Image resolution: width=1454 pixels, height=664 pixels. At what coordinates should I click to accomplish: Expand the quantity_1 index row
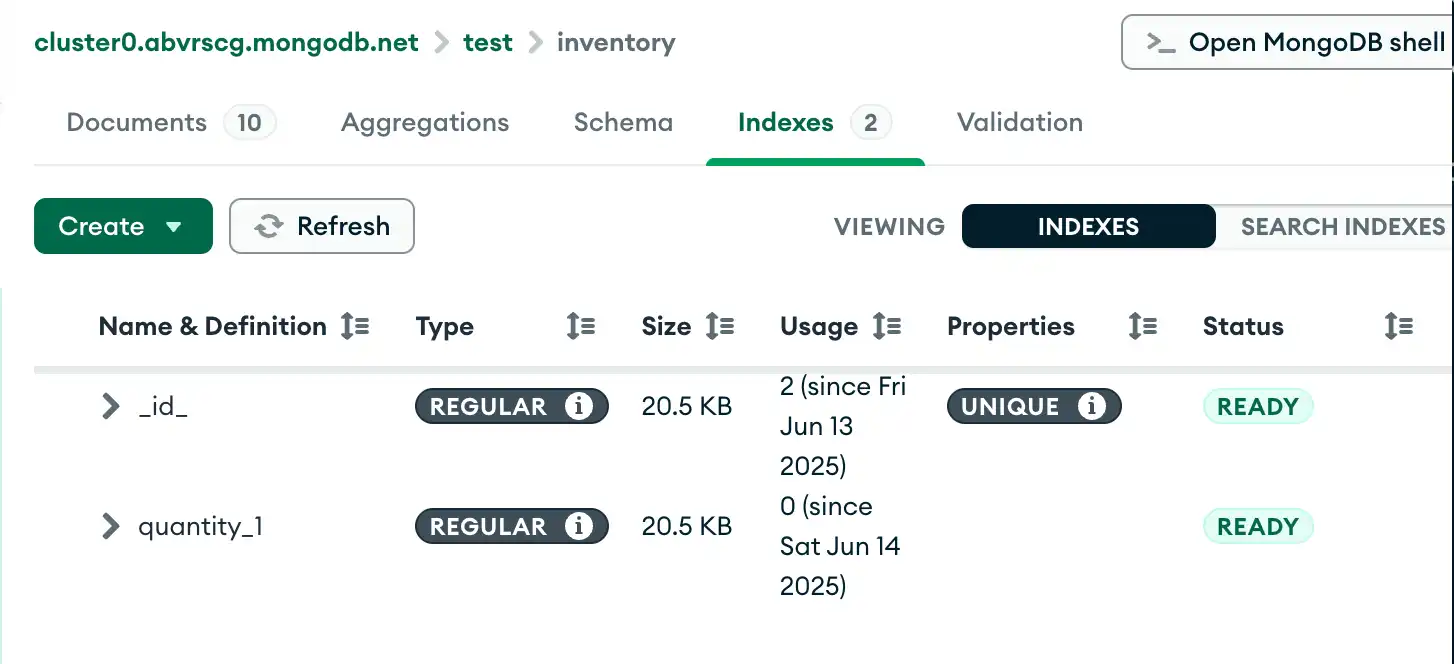(x=110, y=527)
